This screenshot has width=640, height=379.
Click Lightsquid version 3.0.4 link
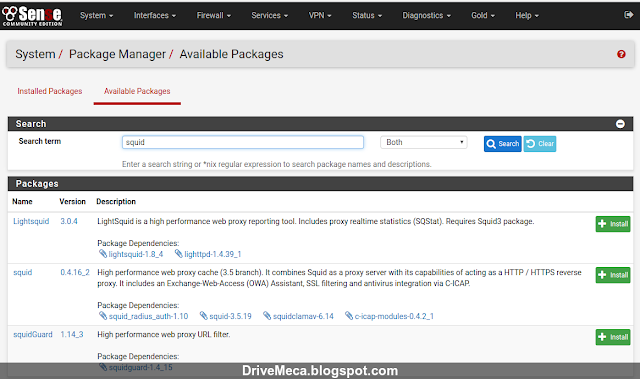(69, 221)
